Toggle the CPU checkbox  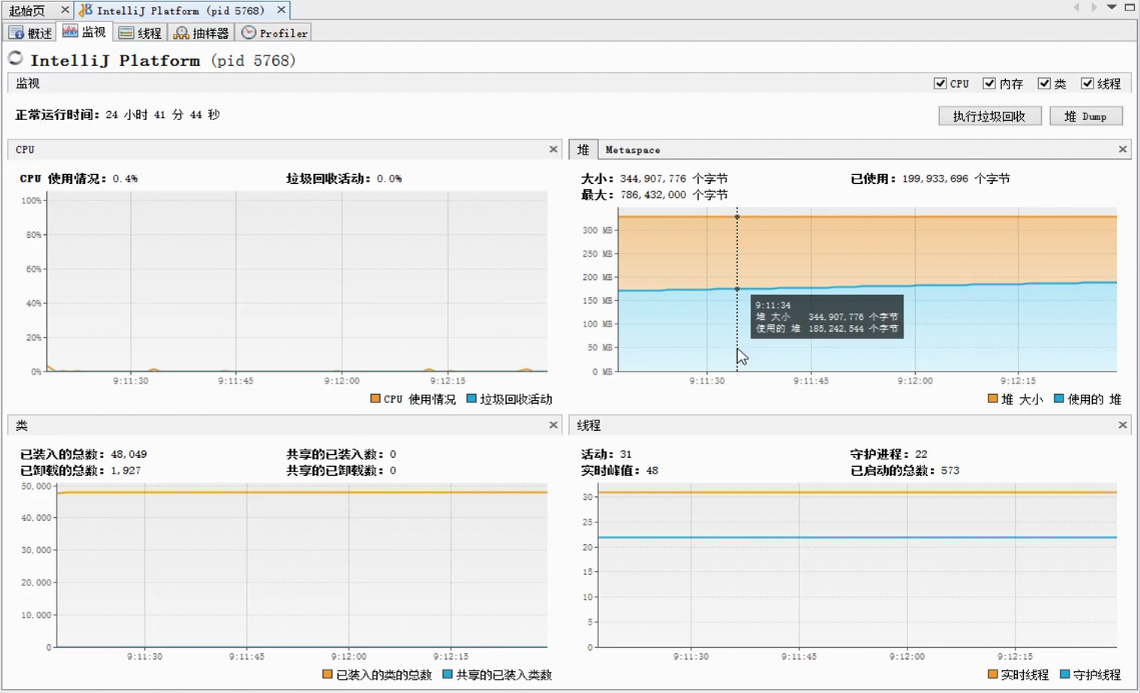940,84
